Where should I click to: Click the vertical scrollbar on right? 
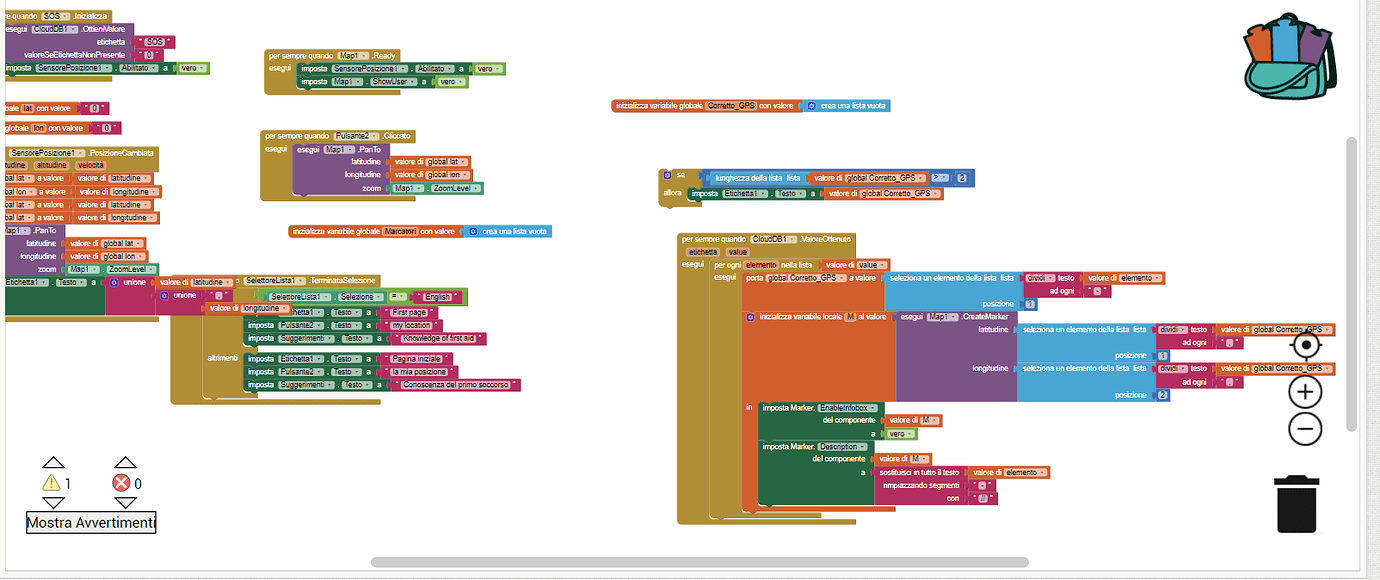(x=1352, y=284)
